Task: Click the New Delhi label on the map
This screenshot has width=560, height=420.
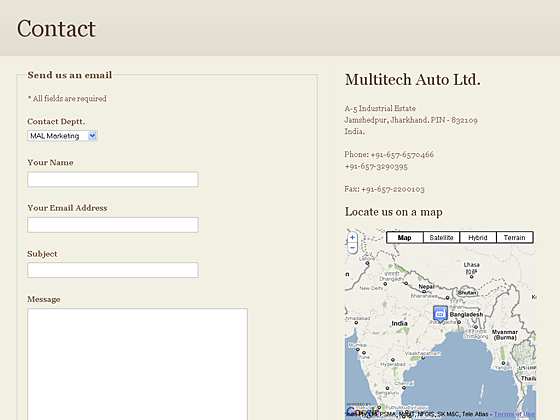Action: pos(371,288)
